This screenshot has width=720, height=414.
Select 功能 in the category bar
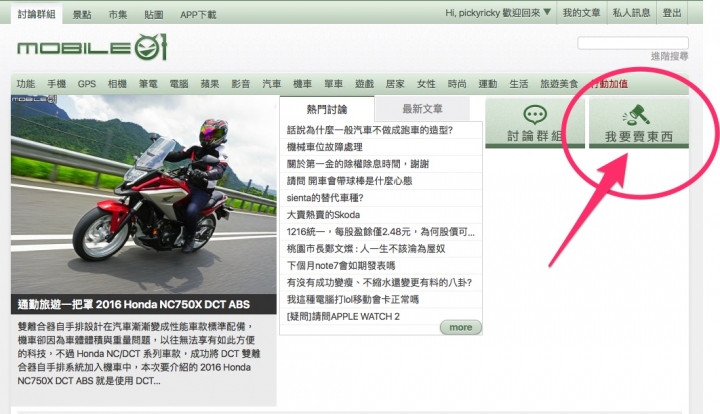coord(26,84)
